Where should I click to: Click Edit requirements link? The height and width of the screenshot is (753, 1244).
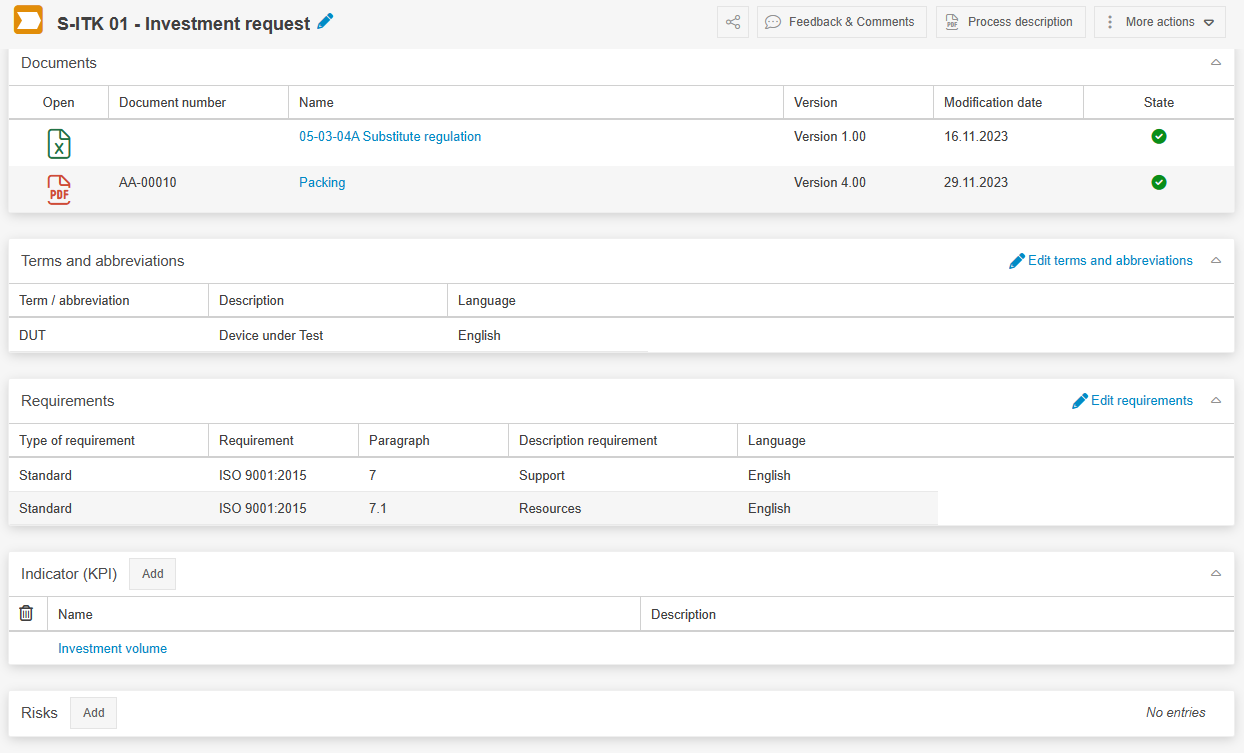click(1132, 401)
